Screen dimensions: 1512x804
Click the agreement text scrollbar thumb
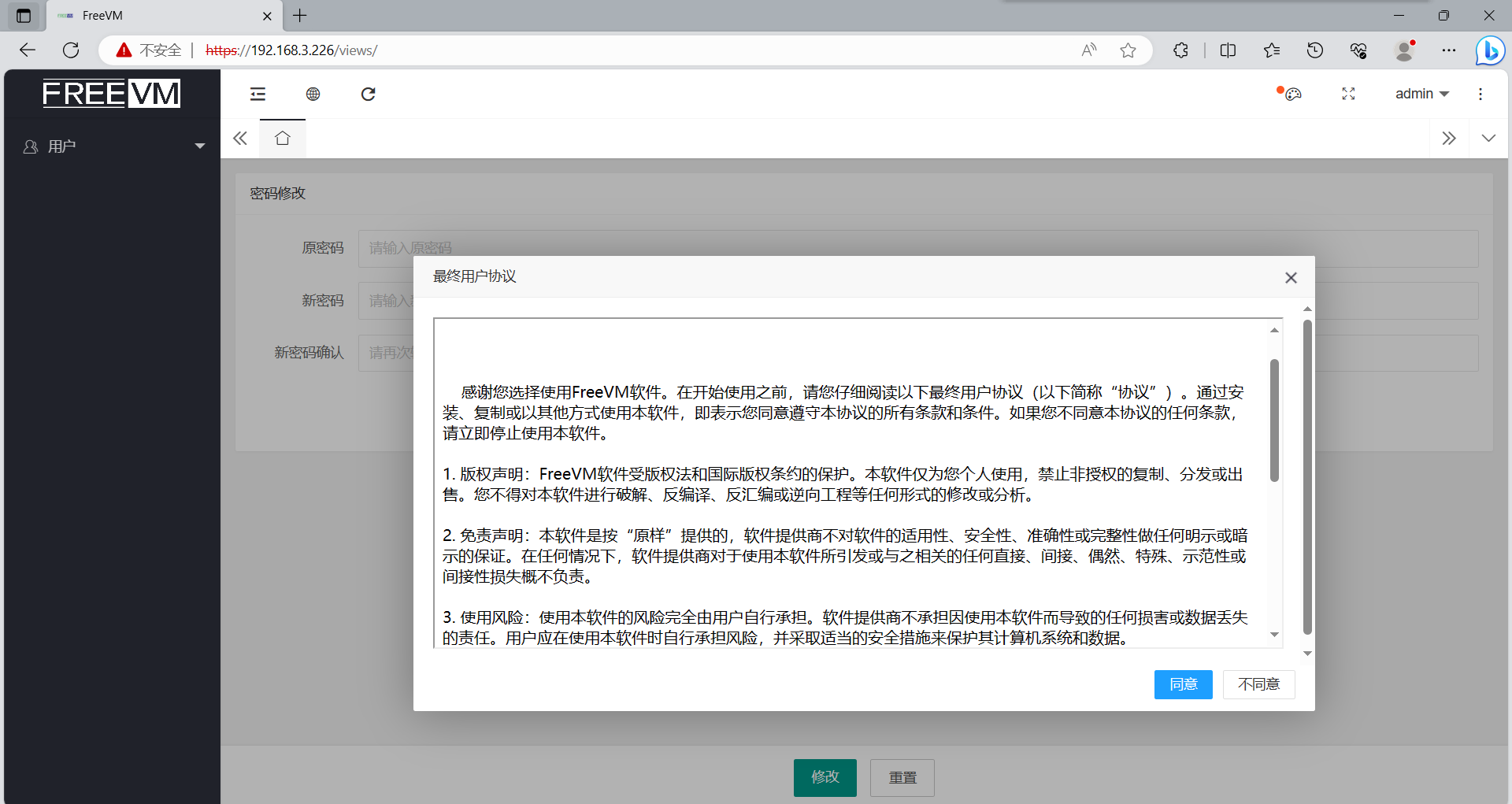pyautogui.click(x=1273, y=420)
